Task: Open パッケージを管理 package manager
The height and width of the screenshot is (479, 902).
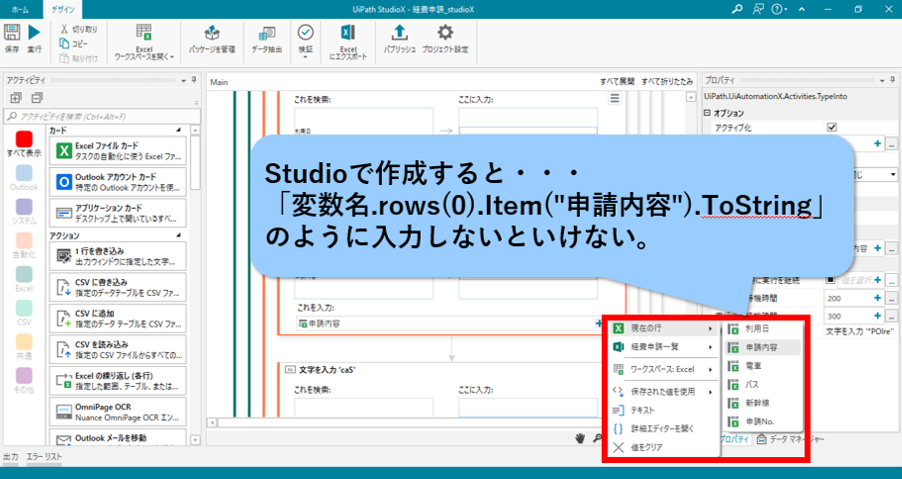Action: point(212,39)
